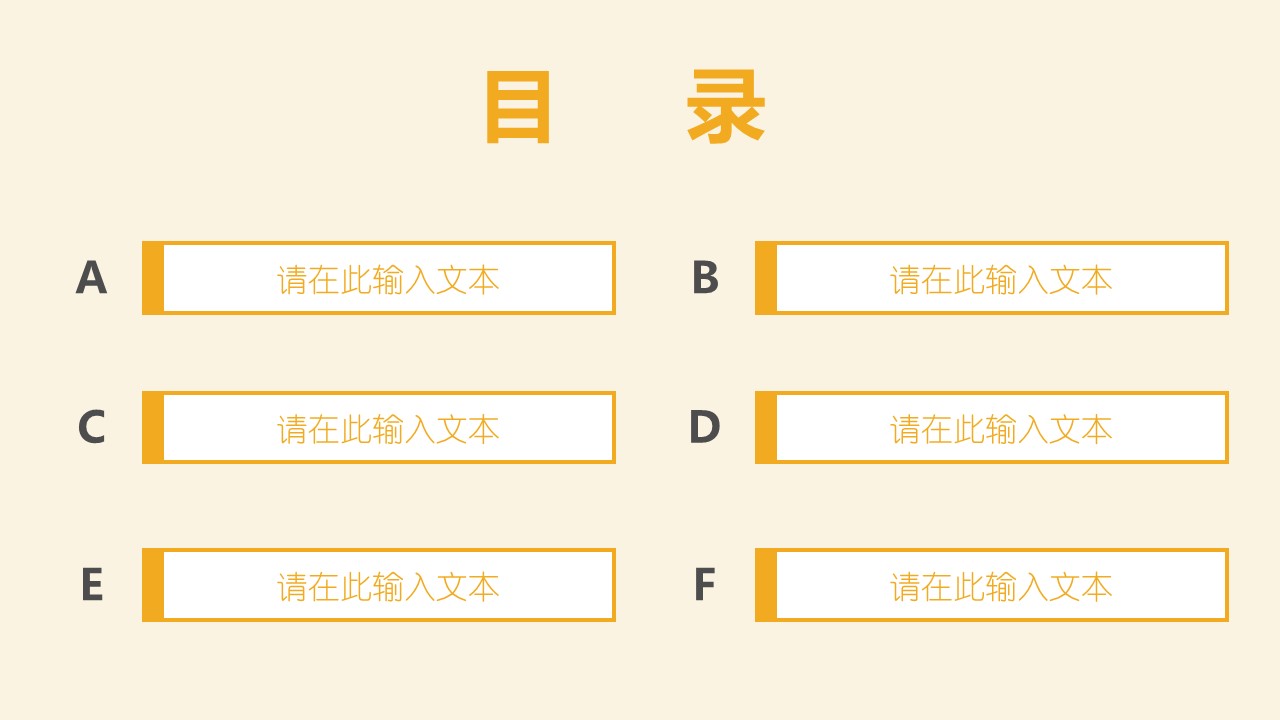Select the letter C label
This screenshot has width=1280, height=720.
click(91, 427)
